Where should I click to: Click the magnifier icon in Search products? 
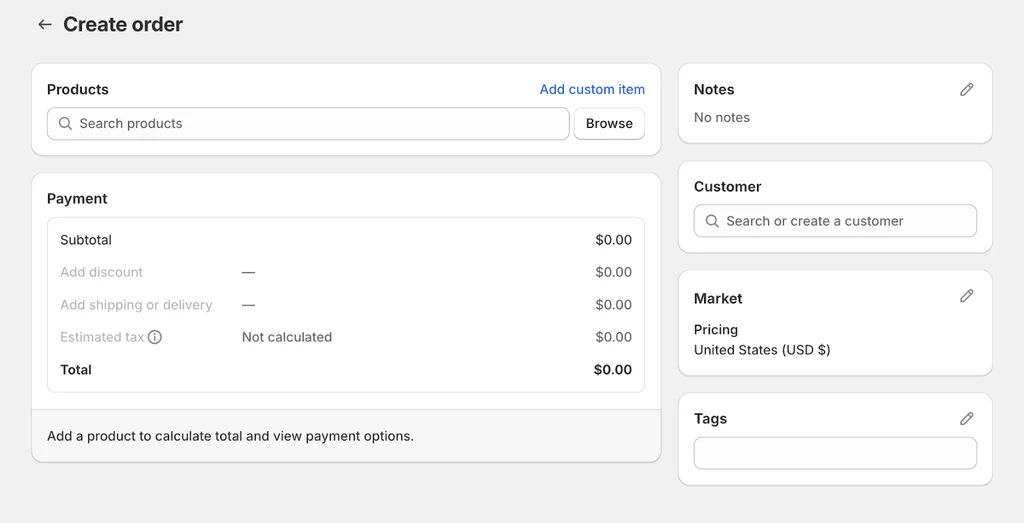click(65, 123)
